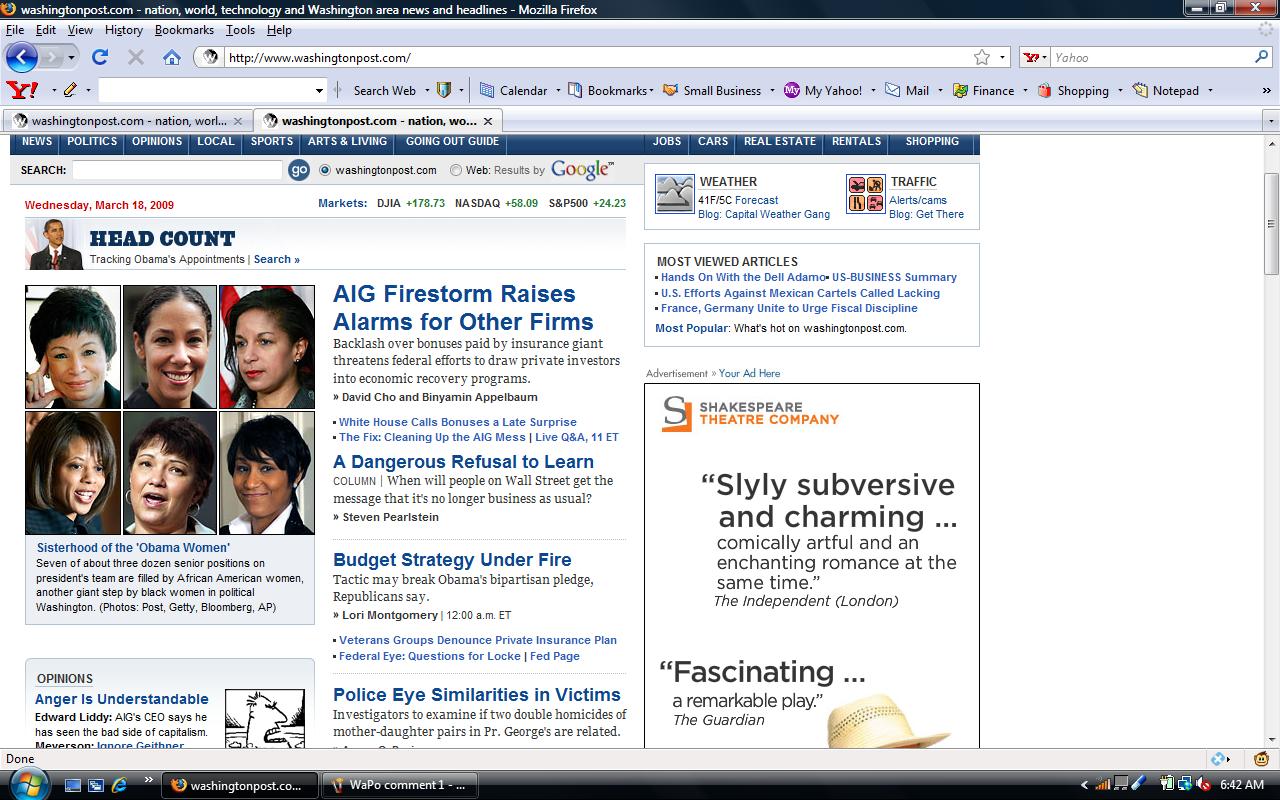The width and height of the screenshot is (1280, 800).
Task: Open the Weather forecast icon
Action: coord(674,194)
